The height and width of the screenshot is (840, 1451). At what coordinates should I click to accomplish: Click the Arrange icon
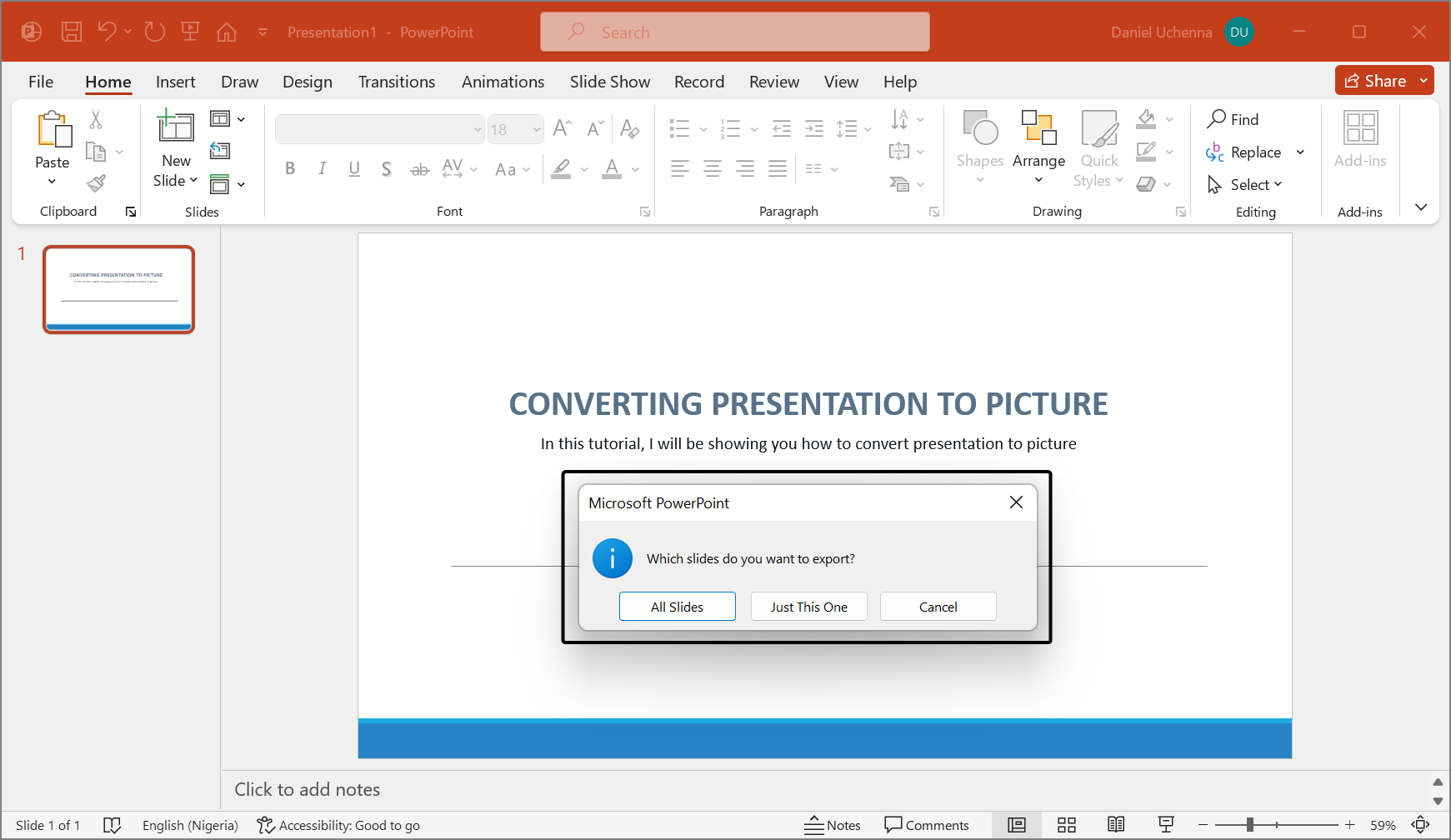1038,137
